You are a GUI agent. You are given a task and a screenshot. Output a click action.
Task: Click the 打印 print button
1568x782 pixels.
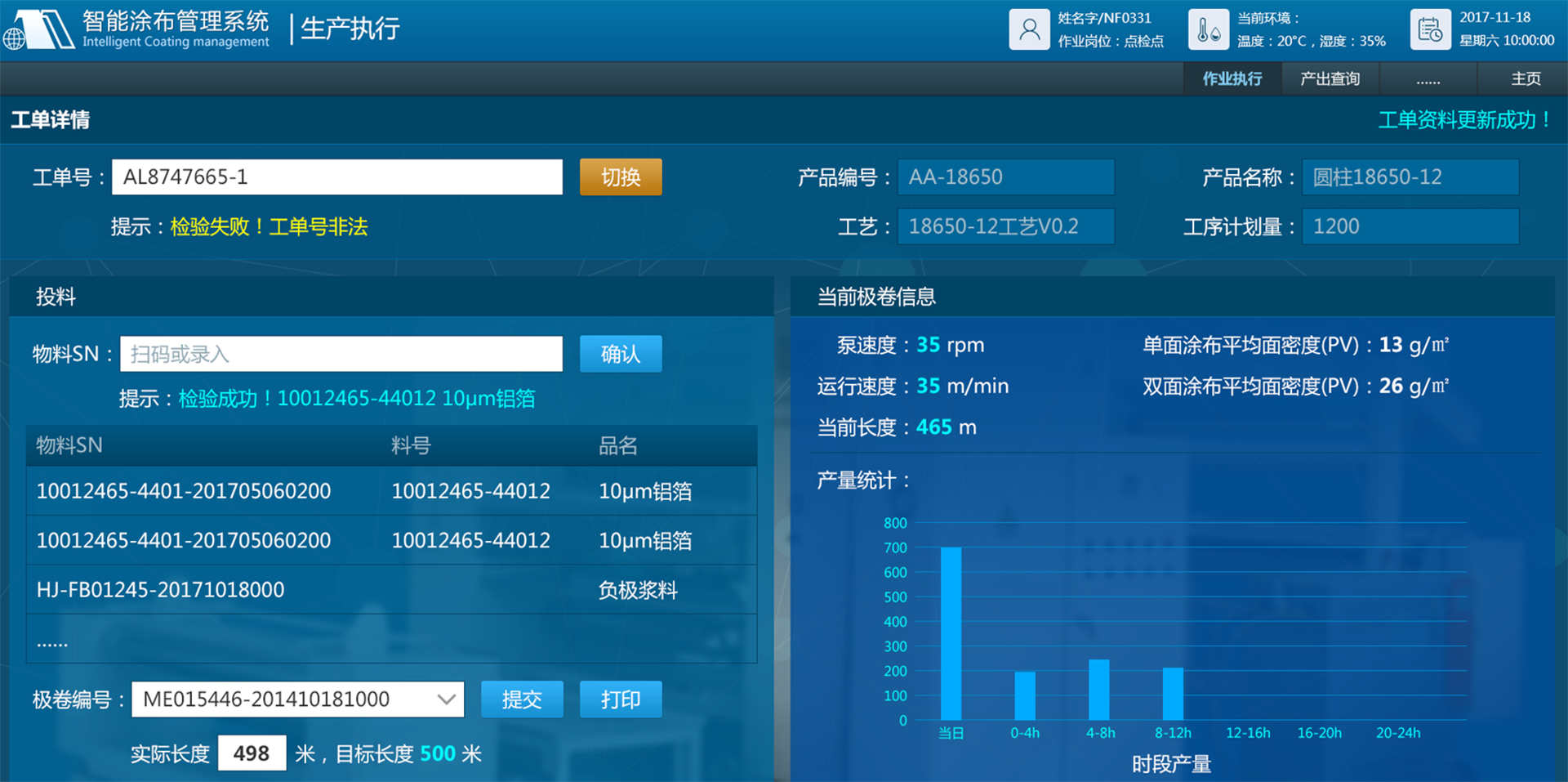[x=621, y=699]
